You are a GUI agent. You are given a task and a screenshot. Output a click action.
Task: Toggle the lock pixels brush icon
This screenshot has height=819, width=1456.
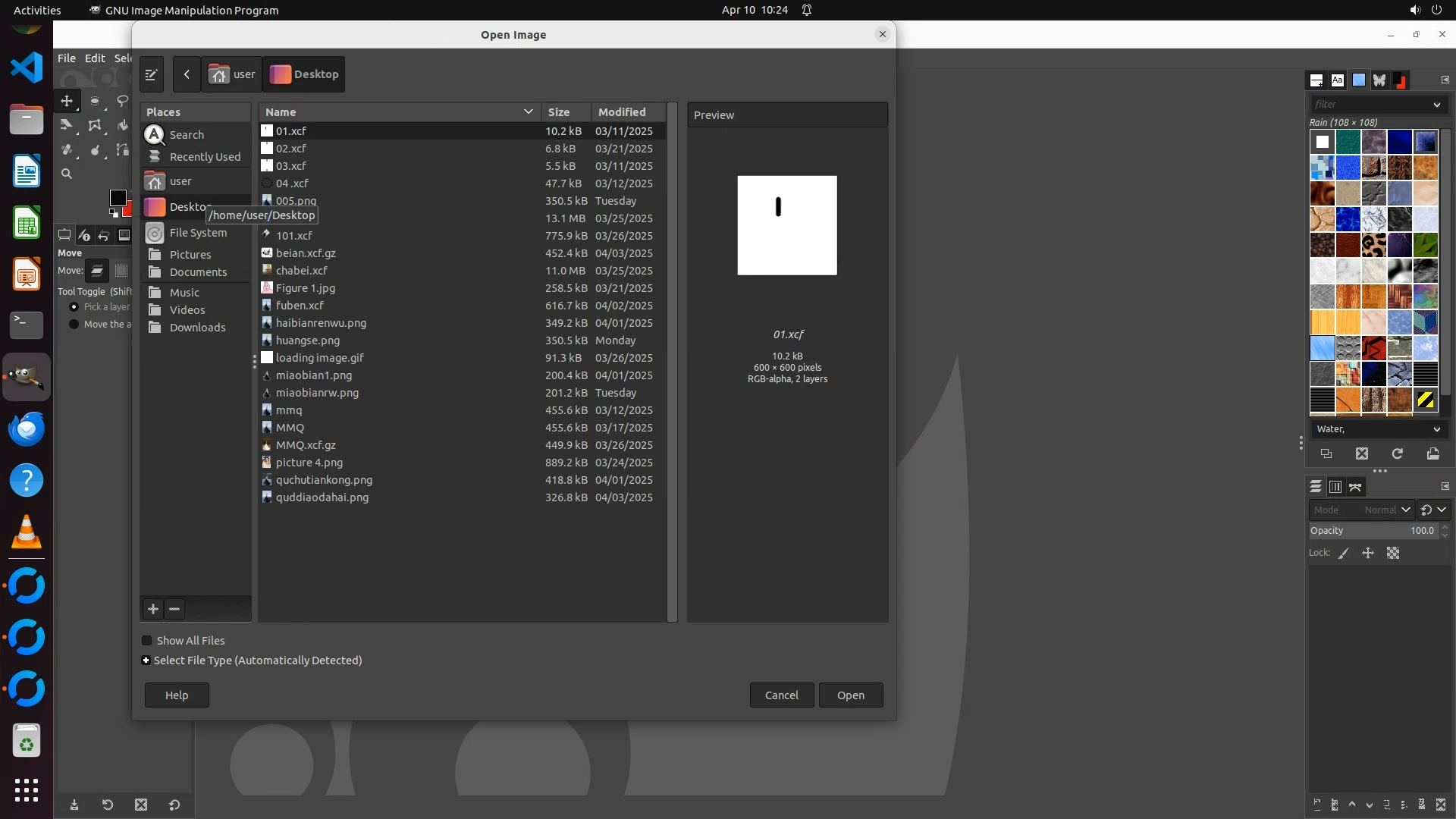[1344, 554]
